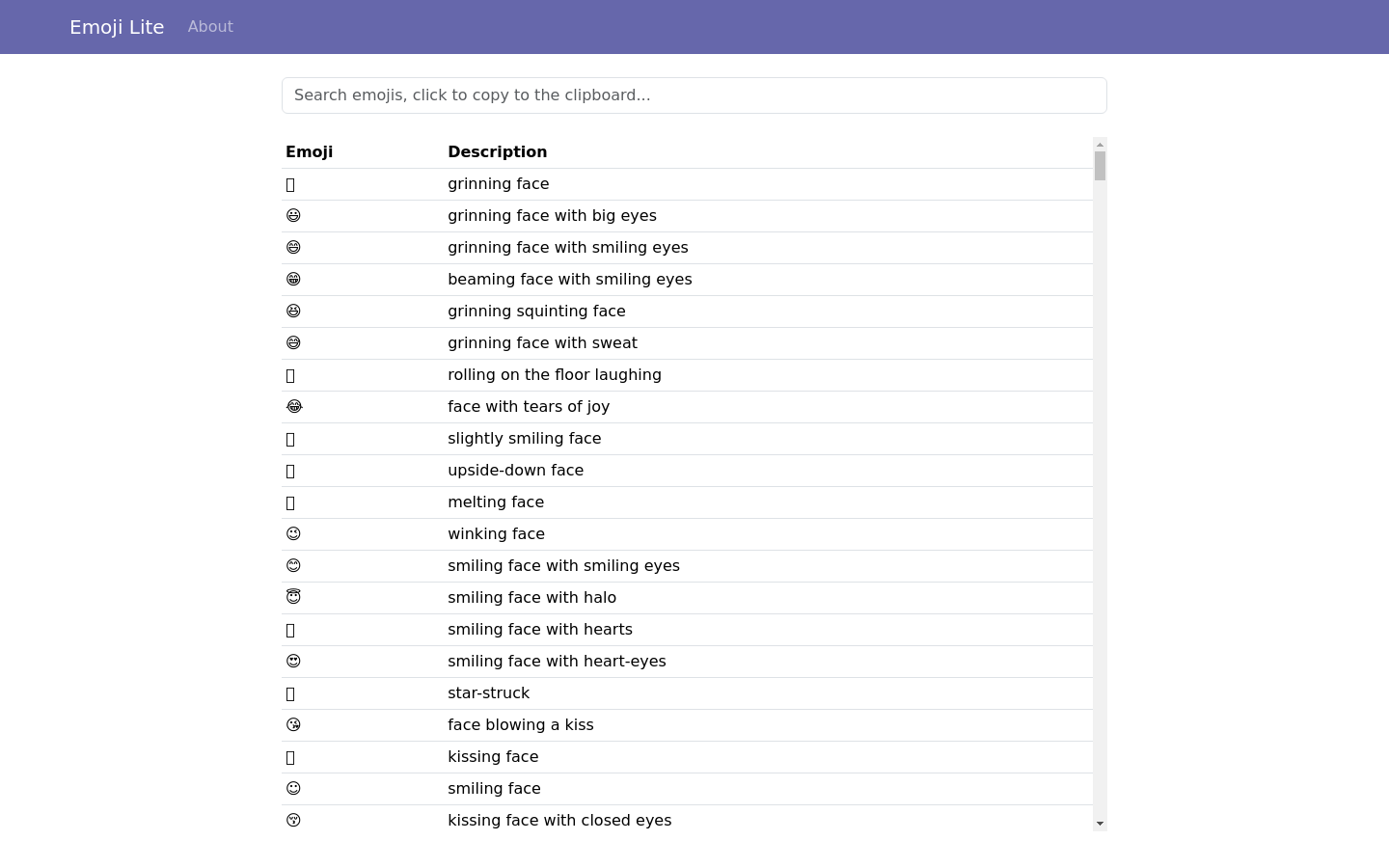Copy the kissing face with closed eyes emoji
Image resolution: width=1389 pixels, height=868 pixels.
pos(293,821)
